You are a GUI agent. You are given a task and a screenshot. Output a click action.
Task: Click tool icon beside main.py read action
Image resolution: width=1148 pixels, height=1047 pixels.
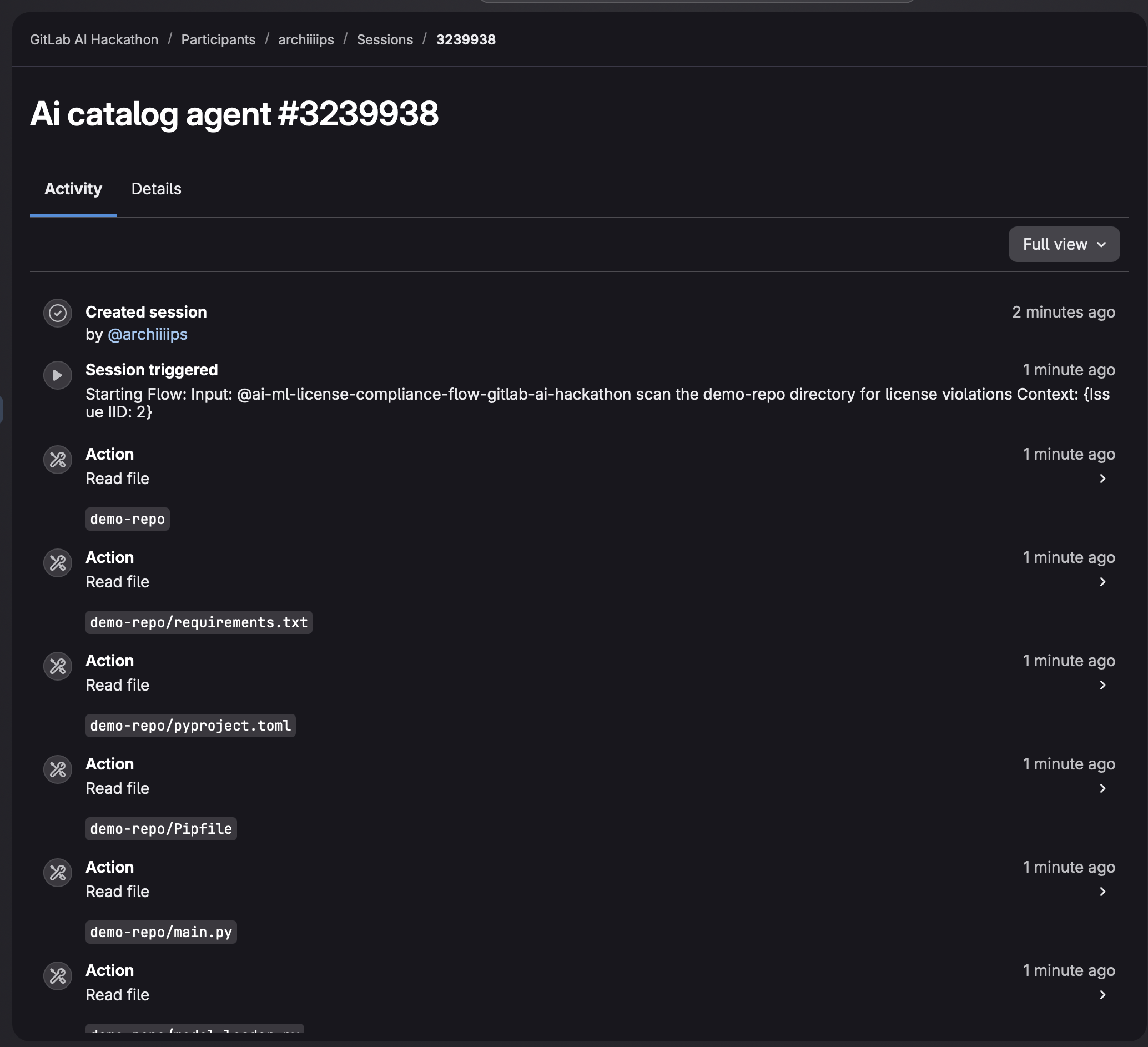[x=58, y=873]
